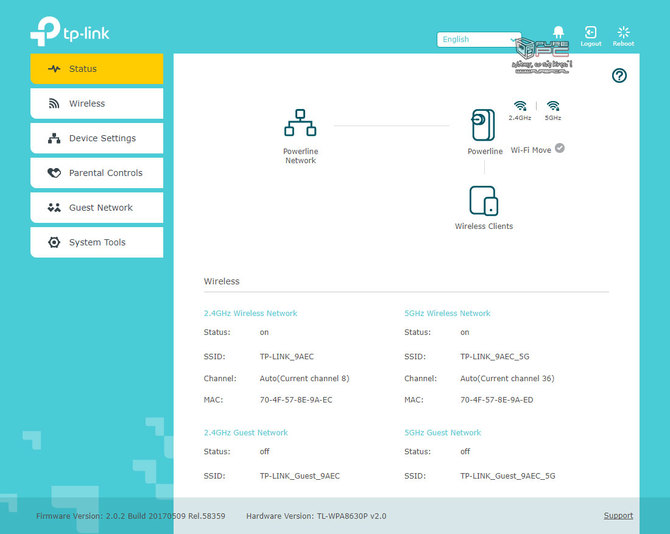Viewport: 670px width, 534px height.
Task: Open the Wireless menu item
Action: click(97, 103)
